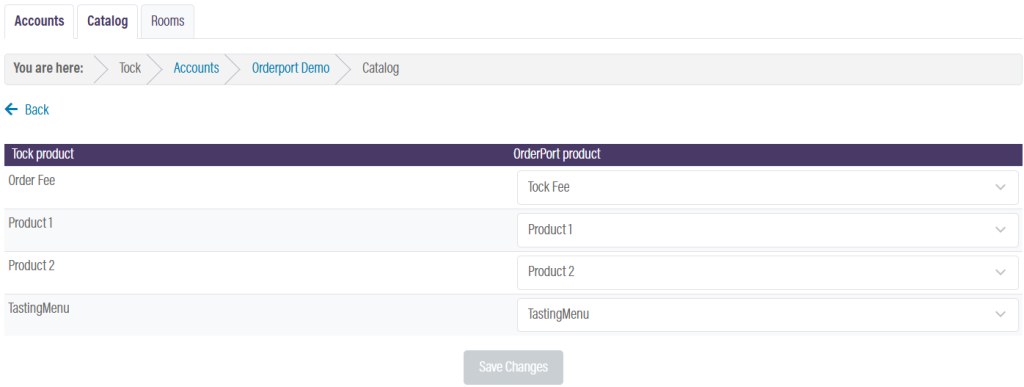This screenshot has height=387, width=1024.
Task: Open Accounts breadcrumb link
Action: click(196, 68)
